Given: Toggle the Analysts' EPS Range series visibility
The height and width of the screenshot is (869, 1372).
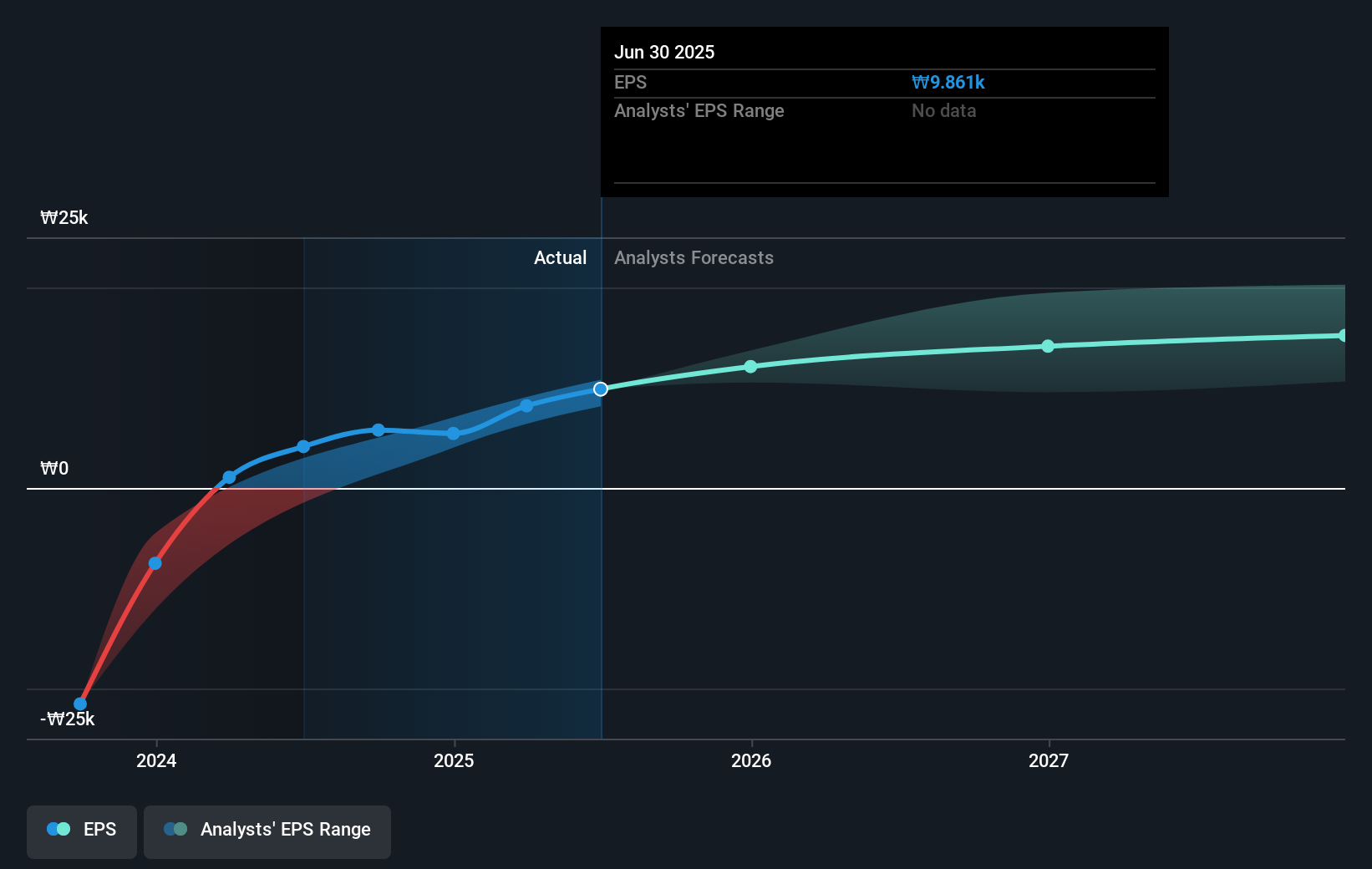Looking at the screenshot, I should (267, 829).
